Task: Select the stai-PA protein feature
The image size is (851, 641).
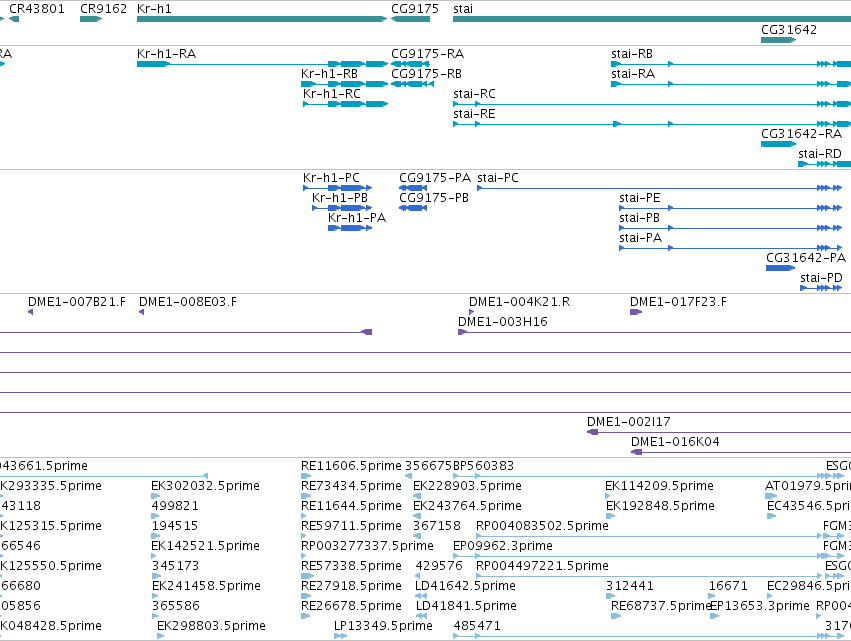Action: 731,248
